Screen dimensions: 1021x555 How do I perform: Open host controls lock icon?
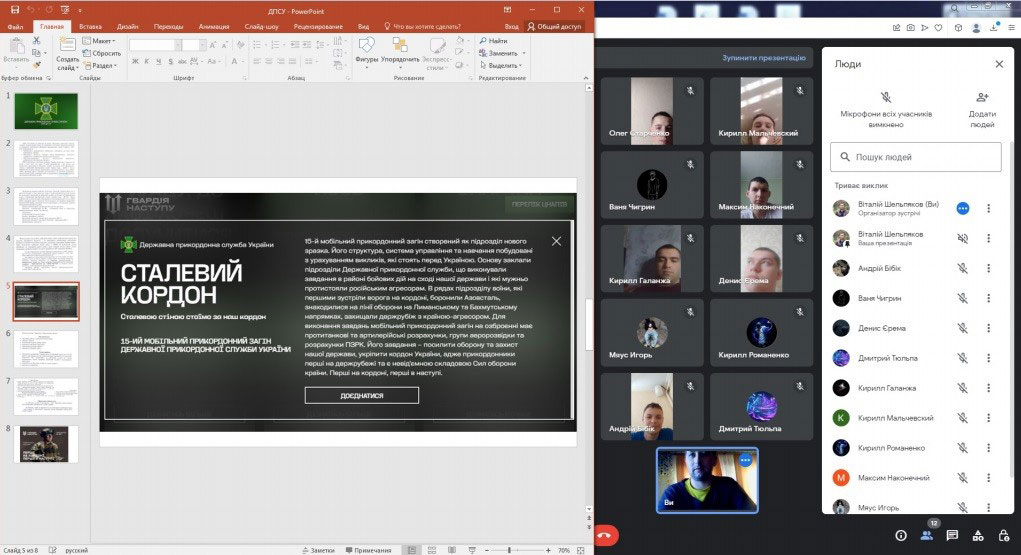[1003, 535]
